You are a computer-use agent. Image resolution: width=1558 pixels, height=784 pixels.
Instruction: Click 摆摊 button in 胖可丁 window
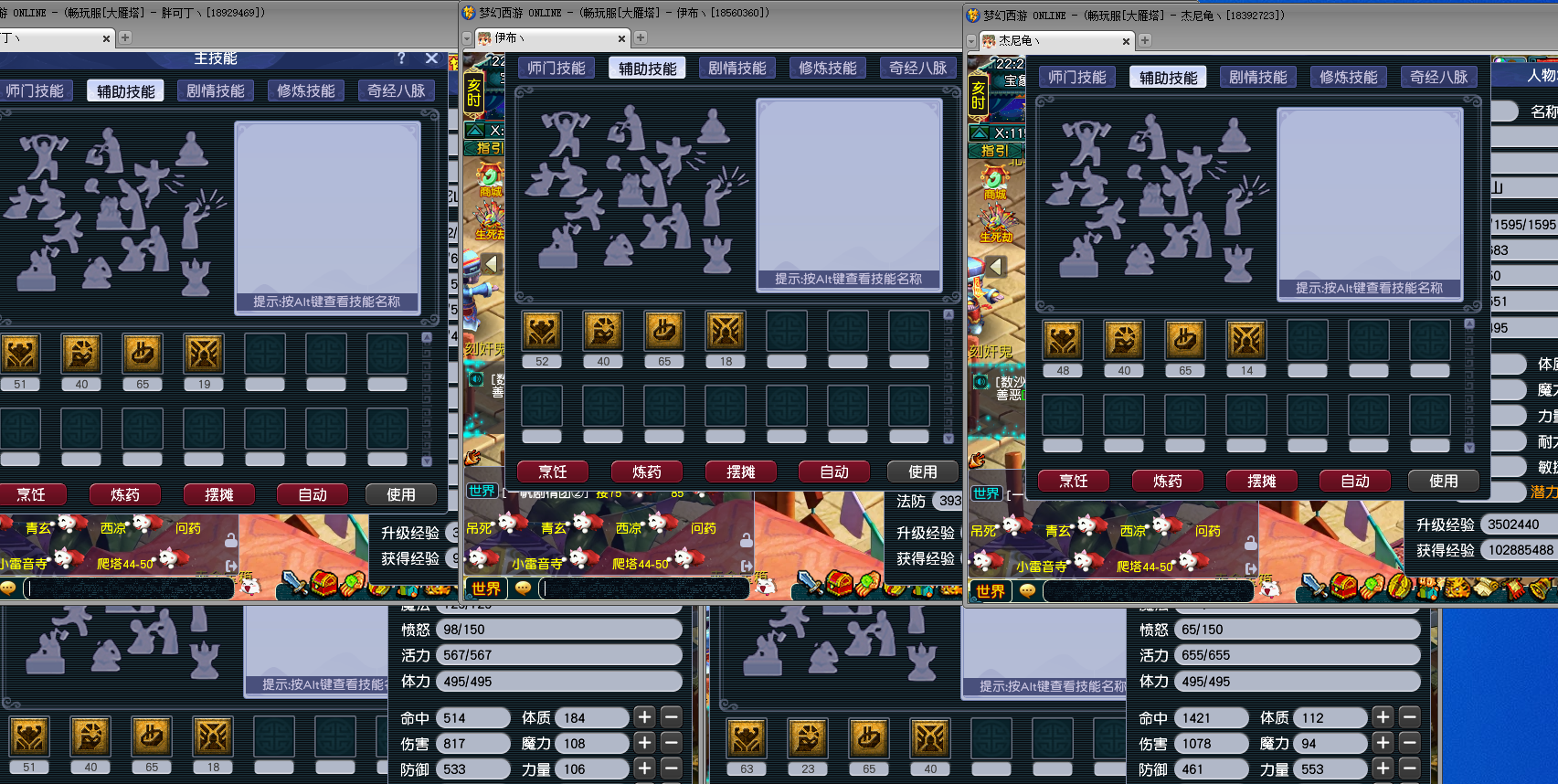pos(219,495)
